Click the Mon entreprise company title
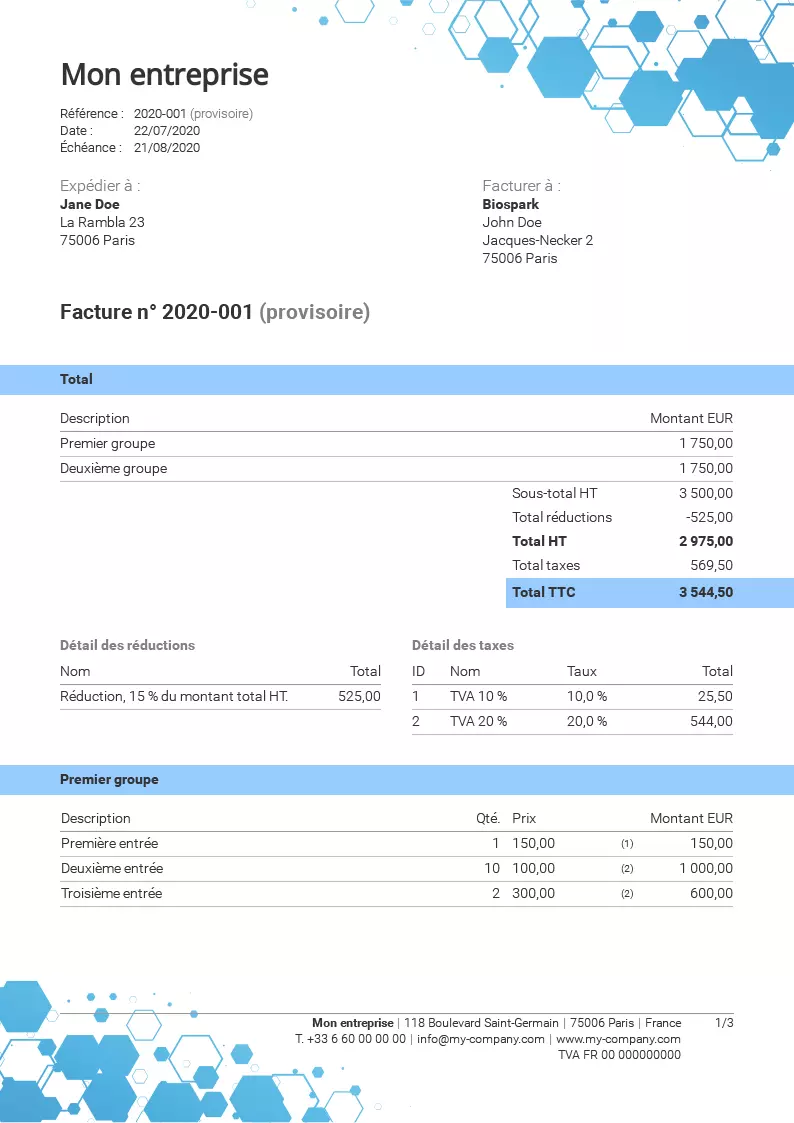This screenshot has width=794, height=1123. [165, 74]
